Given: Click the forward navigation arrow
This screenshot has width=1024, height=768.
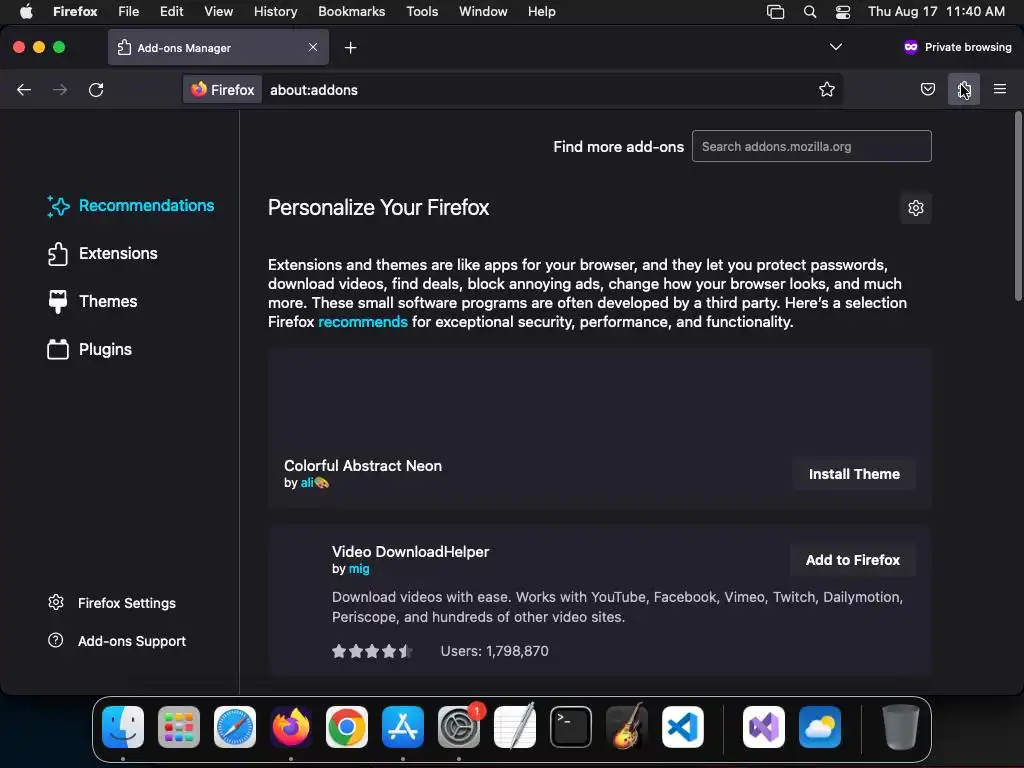Looking at the screenshot, I should pos(60,89).
